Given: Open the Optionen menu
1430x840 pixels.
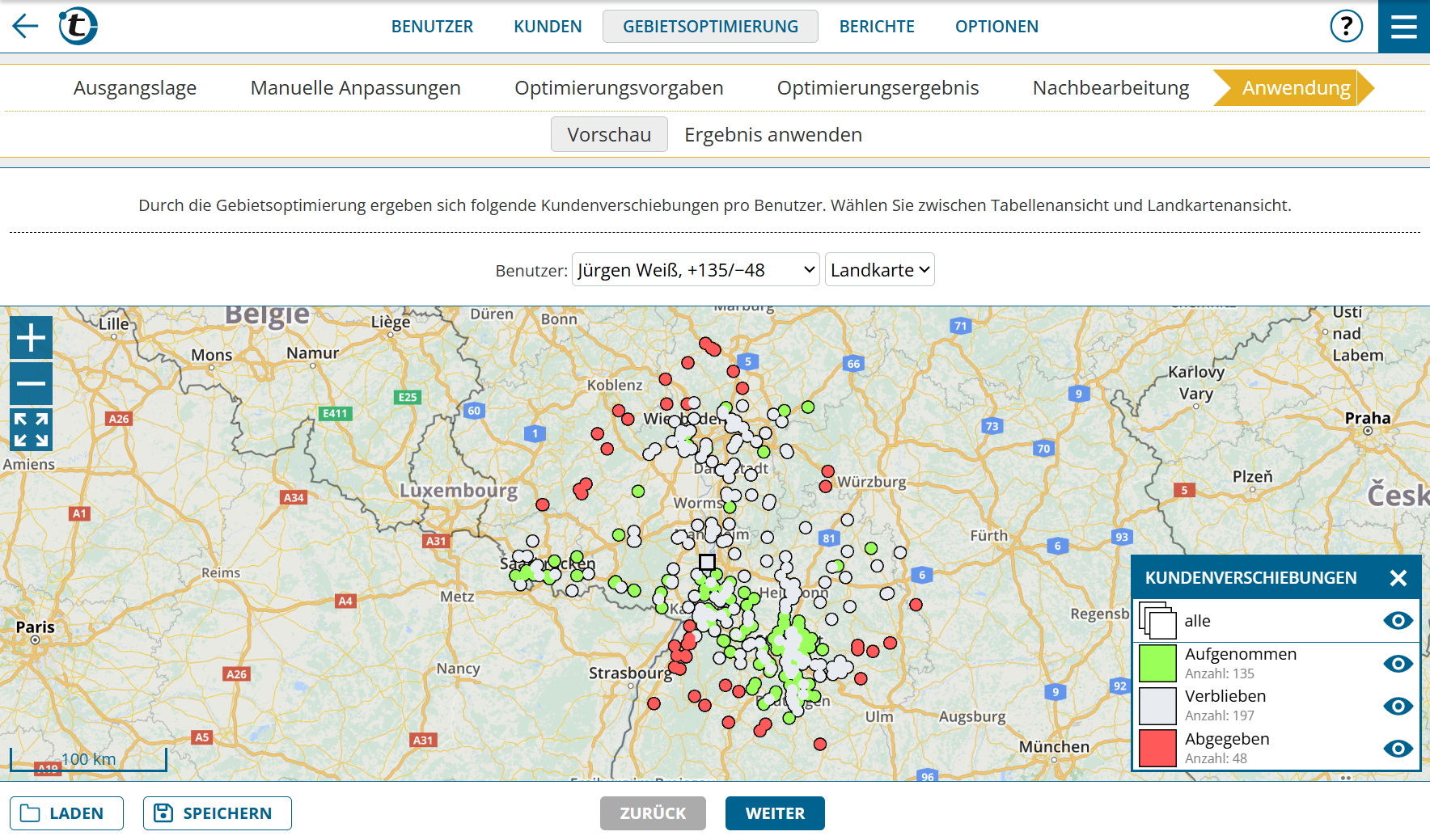Looking at the screenshot, I should (996, 27).
